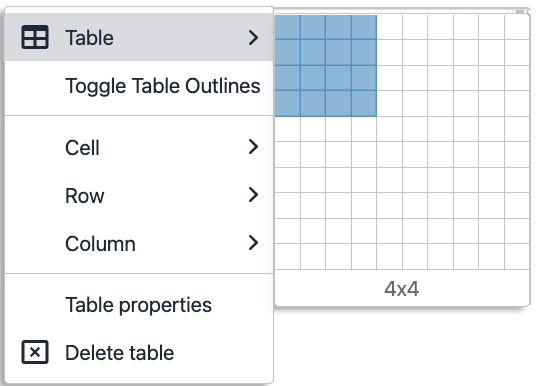Select the Column menu entry
The height and width of the screenshot is (386, 536).
tap(139, 243)
